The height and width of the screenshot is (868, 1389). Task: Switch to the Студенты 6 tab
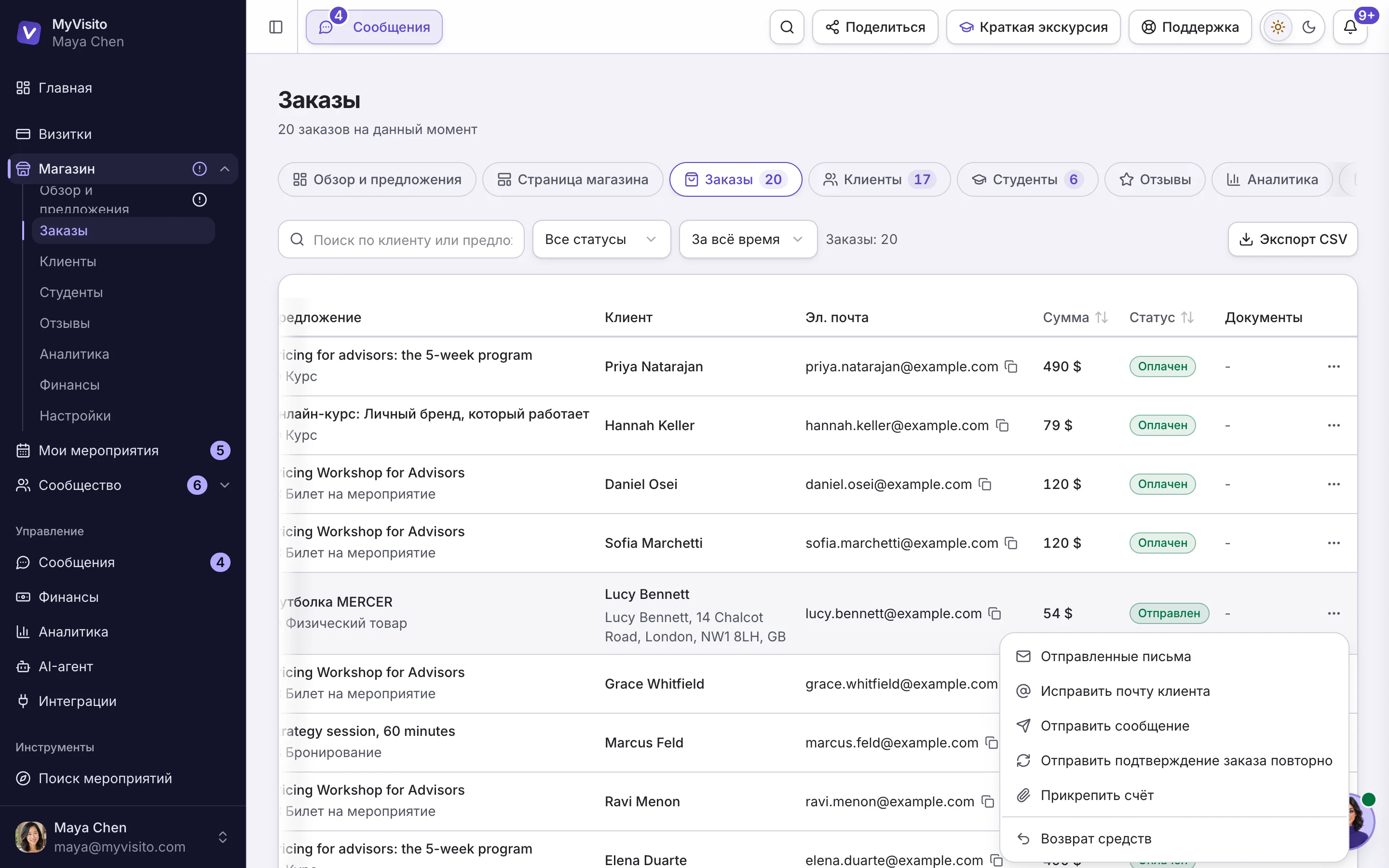click(1027, 180)
